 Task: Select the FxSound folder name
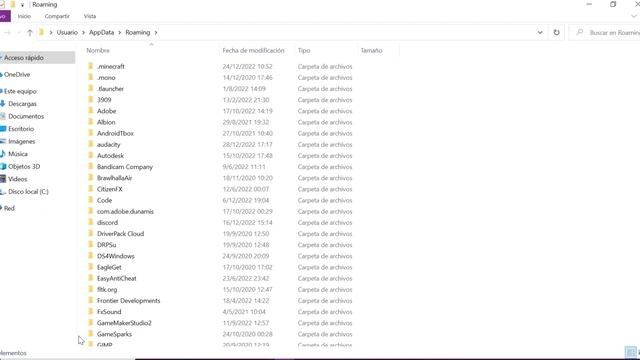pos(109,312)
